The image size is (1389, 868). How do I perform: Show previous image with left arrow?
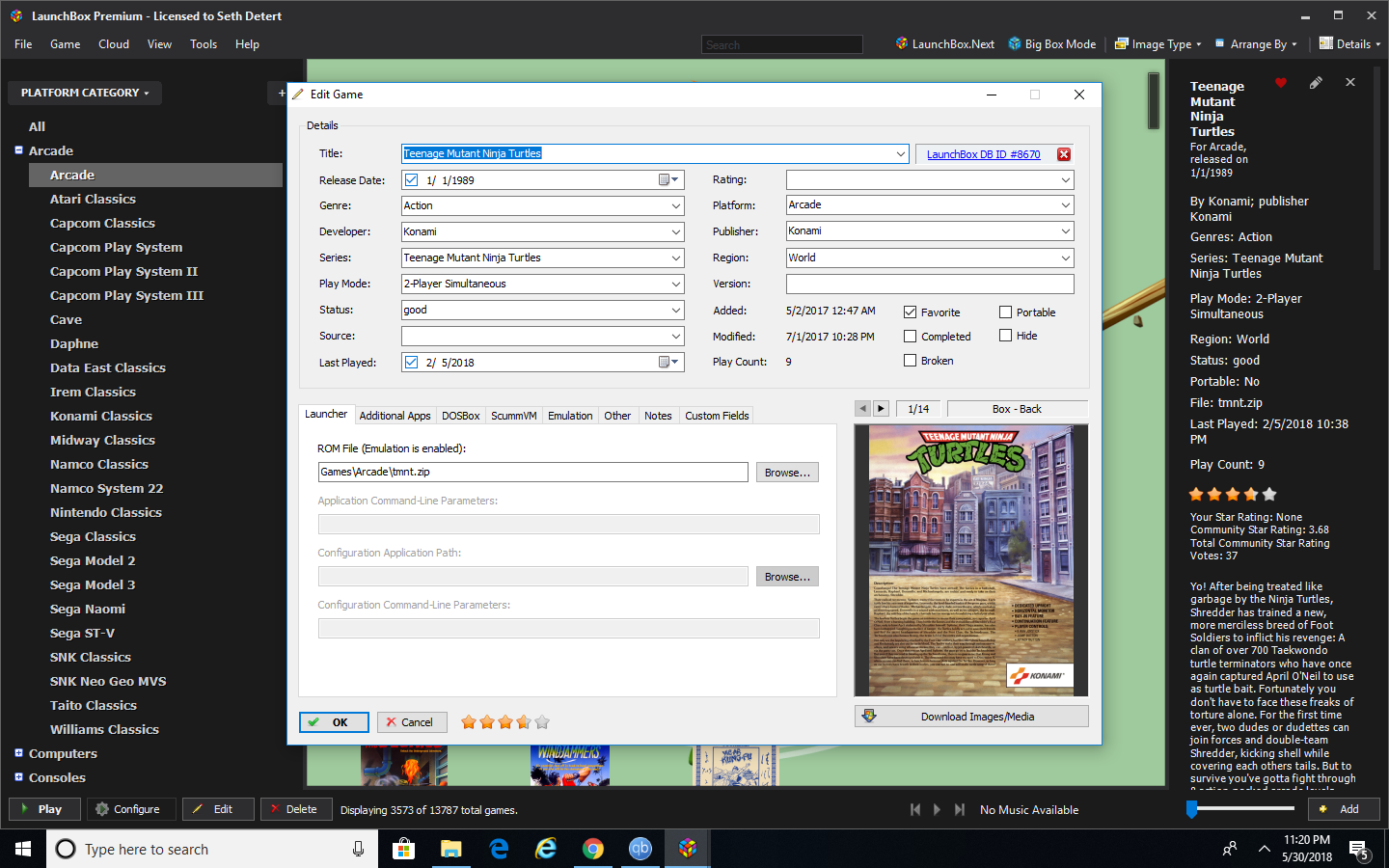863,409
